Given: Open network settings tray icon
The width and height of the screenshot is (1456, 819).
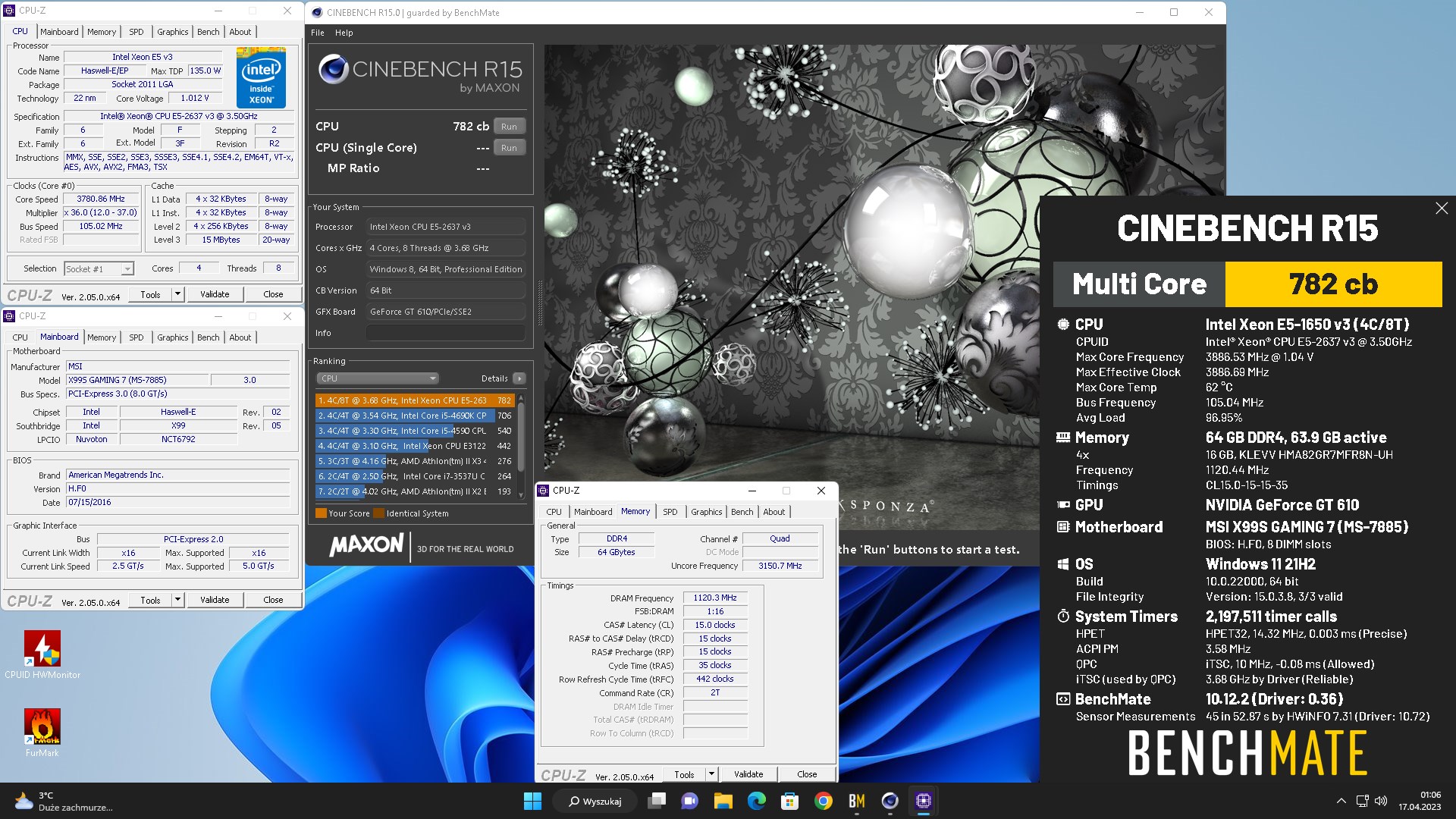Looking at the screenshot, I should pyautogui.click(x=1362, y=801).
